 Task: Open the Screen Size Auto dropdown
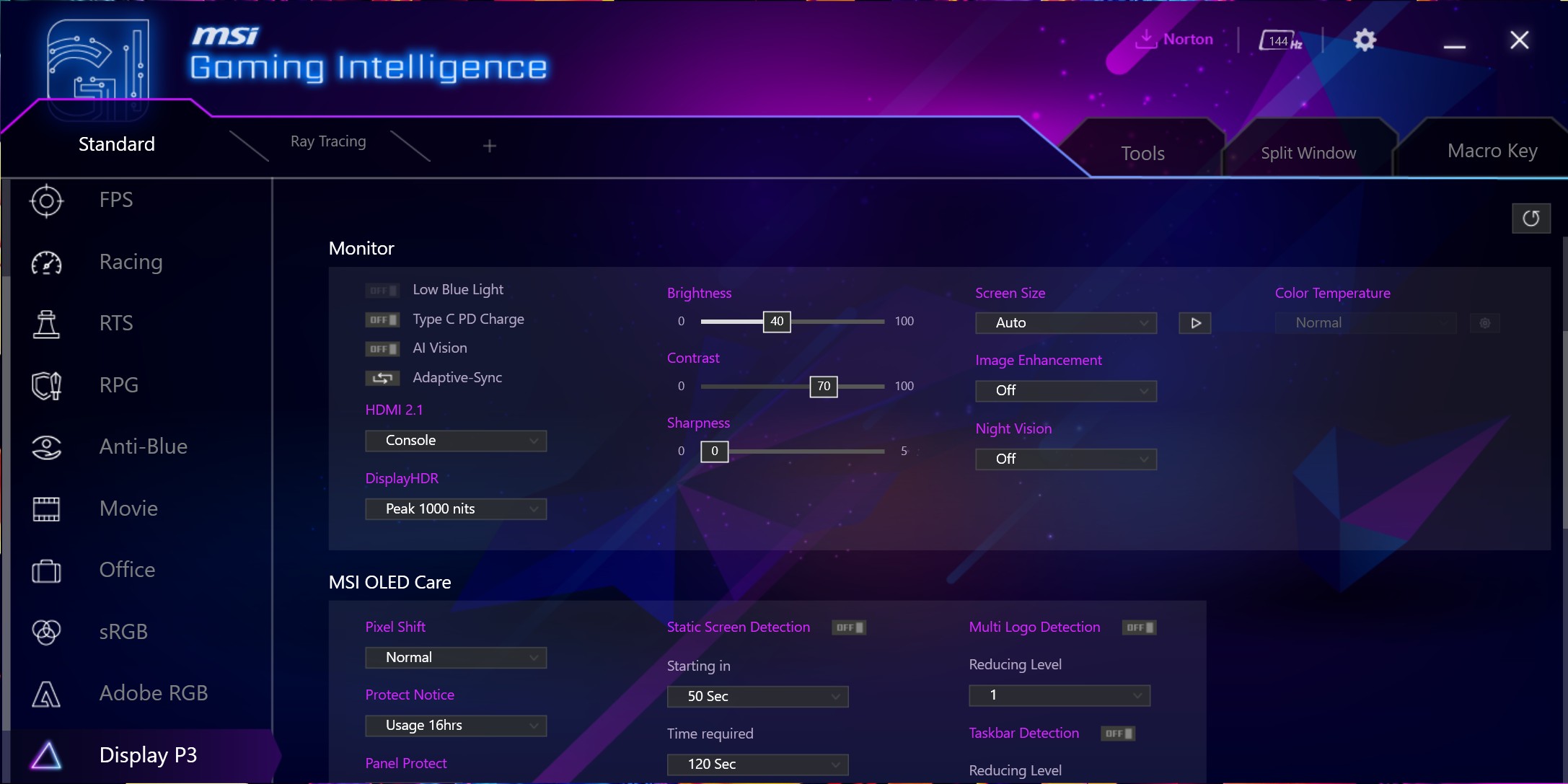tap(1066, 323)
